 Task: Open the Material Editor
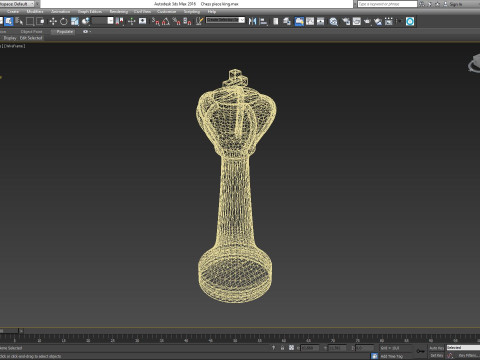(333, 21)
